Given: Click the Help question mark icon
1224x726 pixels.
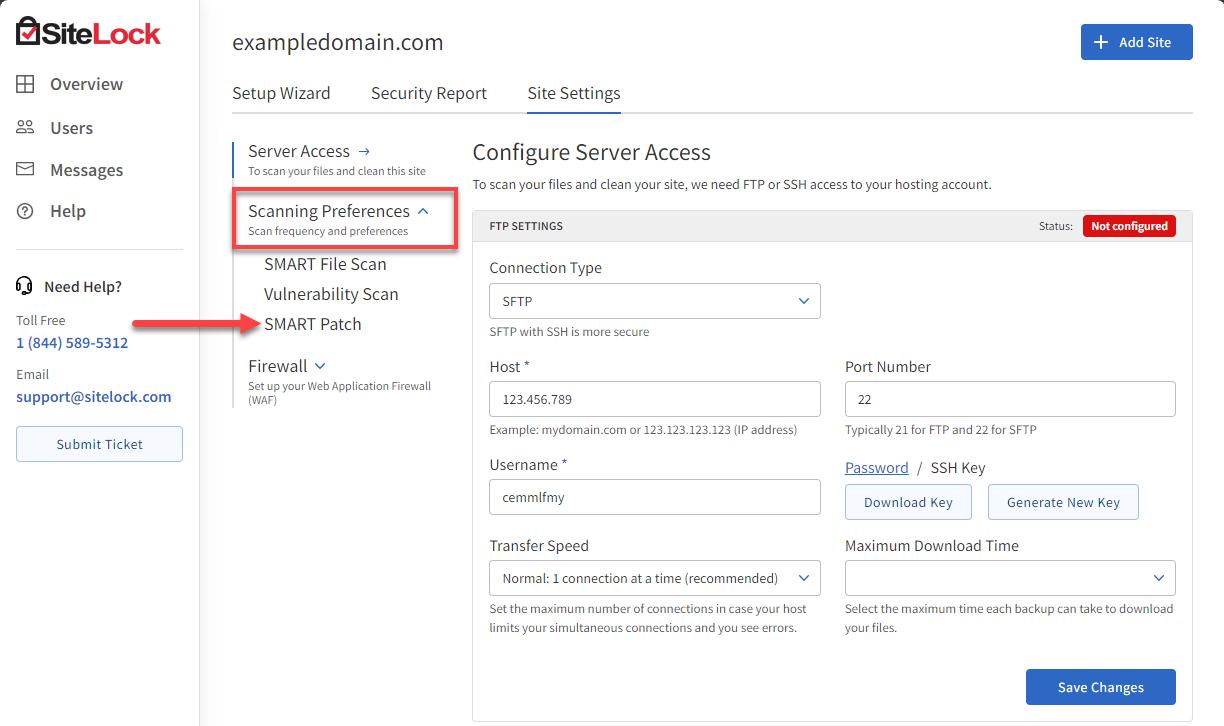Looking at the screenshot, I should (x=26, y=211).
